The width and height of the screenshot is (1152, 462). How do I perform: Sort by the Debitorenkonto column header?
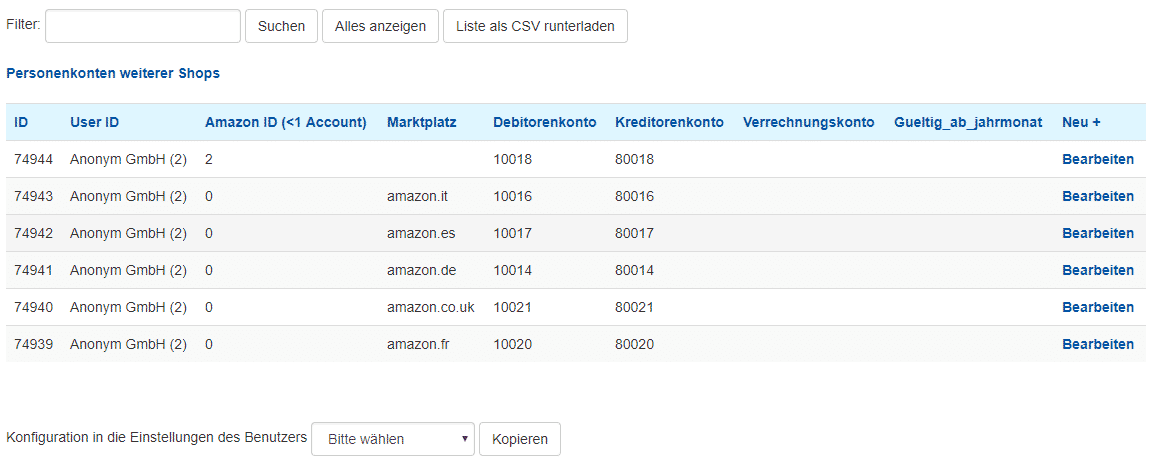(x=544, y=123)
